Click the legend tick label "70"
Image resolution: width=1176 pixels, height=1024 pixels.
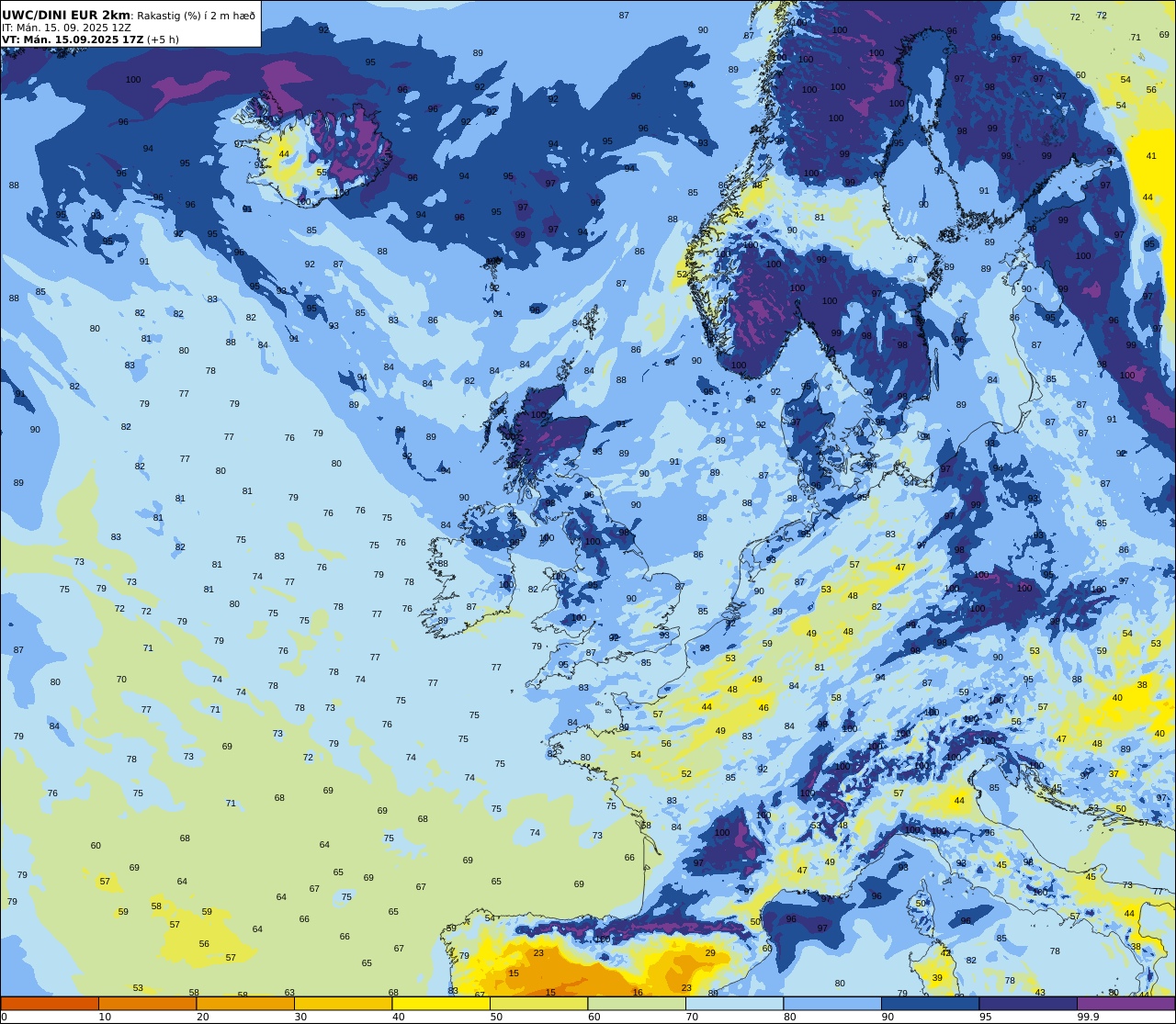click(x=692, y=1017)
